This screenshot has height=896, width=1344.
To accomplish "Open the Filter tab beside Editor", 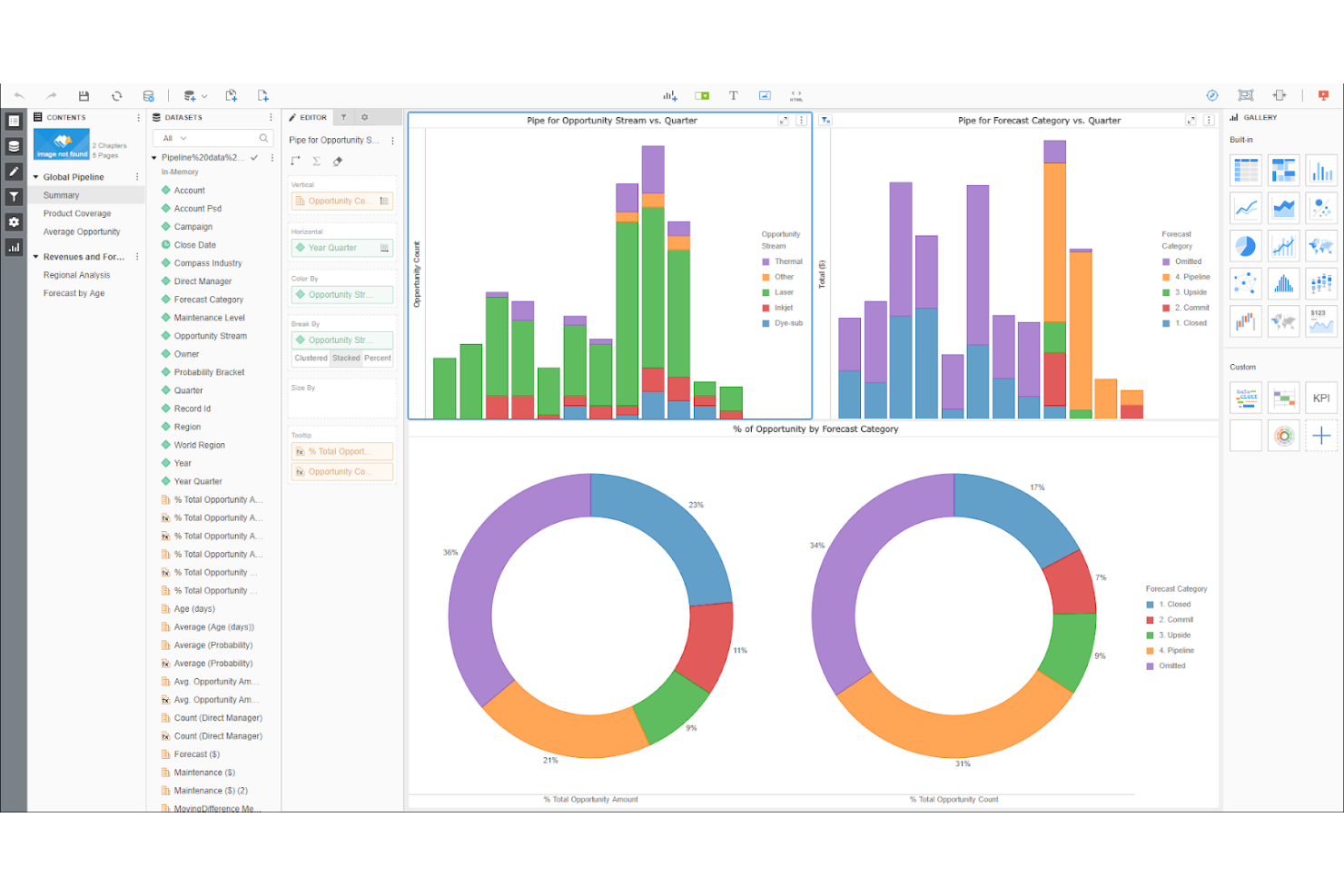I will (x=343, y=117).
